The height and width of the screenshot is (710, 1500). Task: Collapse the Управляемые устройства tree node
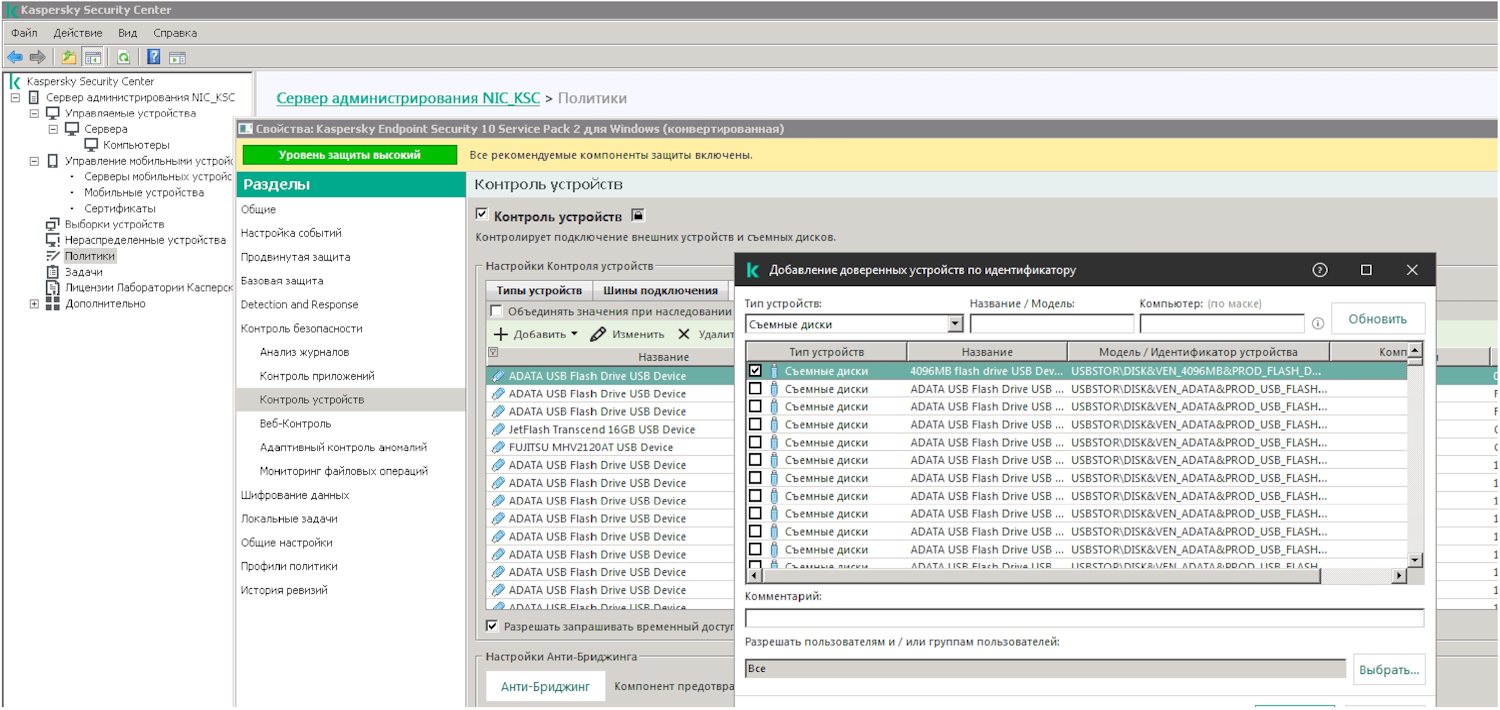[x=35, y=114]
